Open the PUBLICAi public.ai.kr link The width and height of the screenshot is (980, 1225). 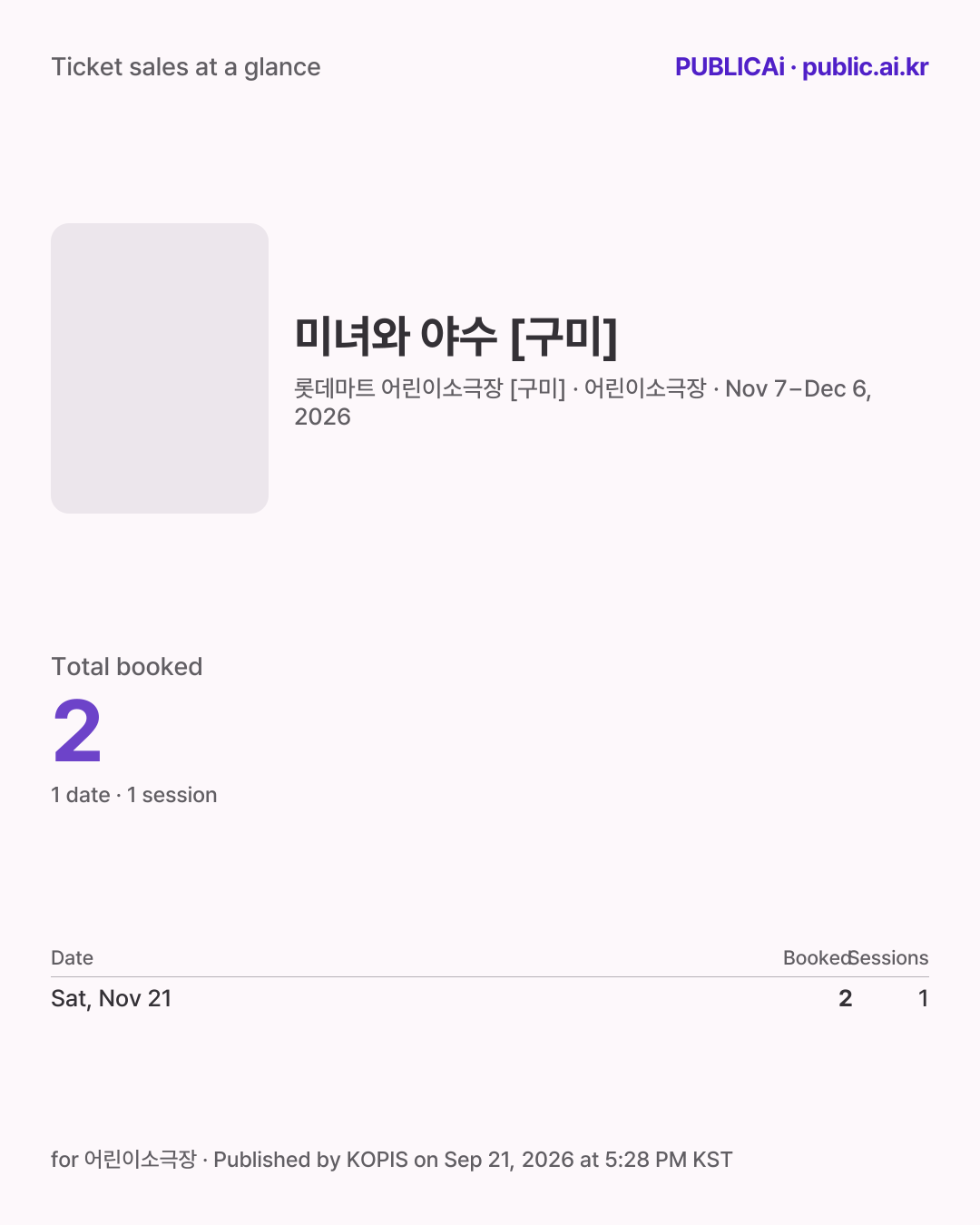pos(801,67)
